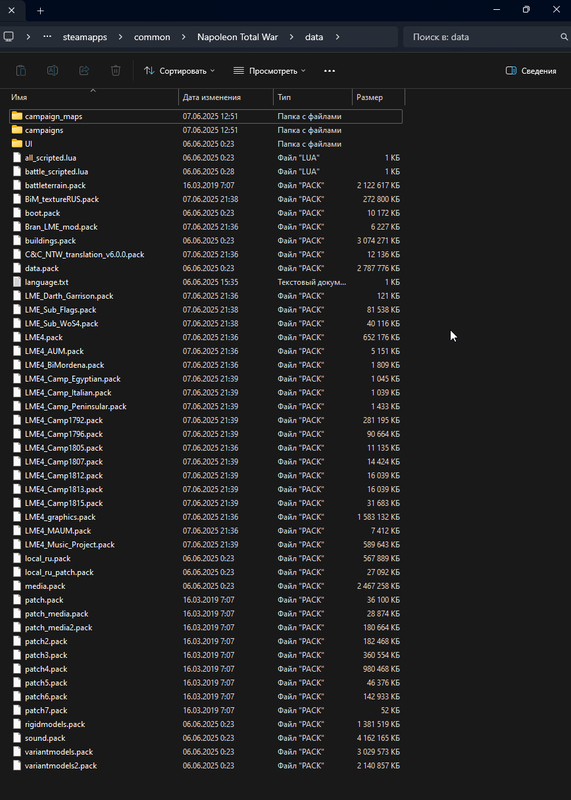Screen dimensions: 571x800
Task: Select LME4_Camp_Egyptian.pack file name
Action: 72,379
